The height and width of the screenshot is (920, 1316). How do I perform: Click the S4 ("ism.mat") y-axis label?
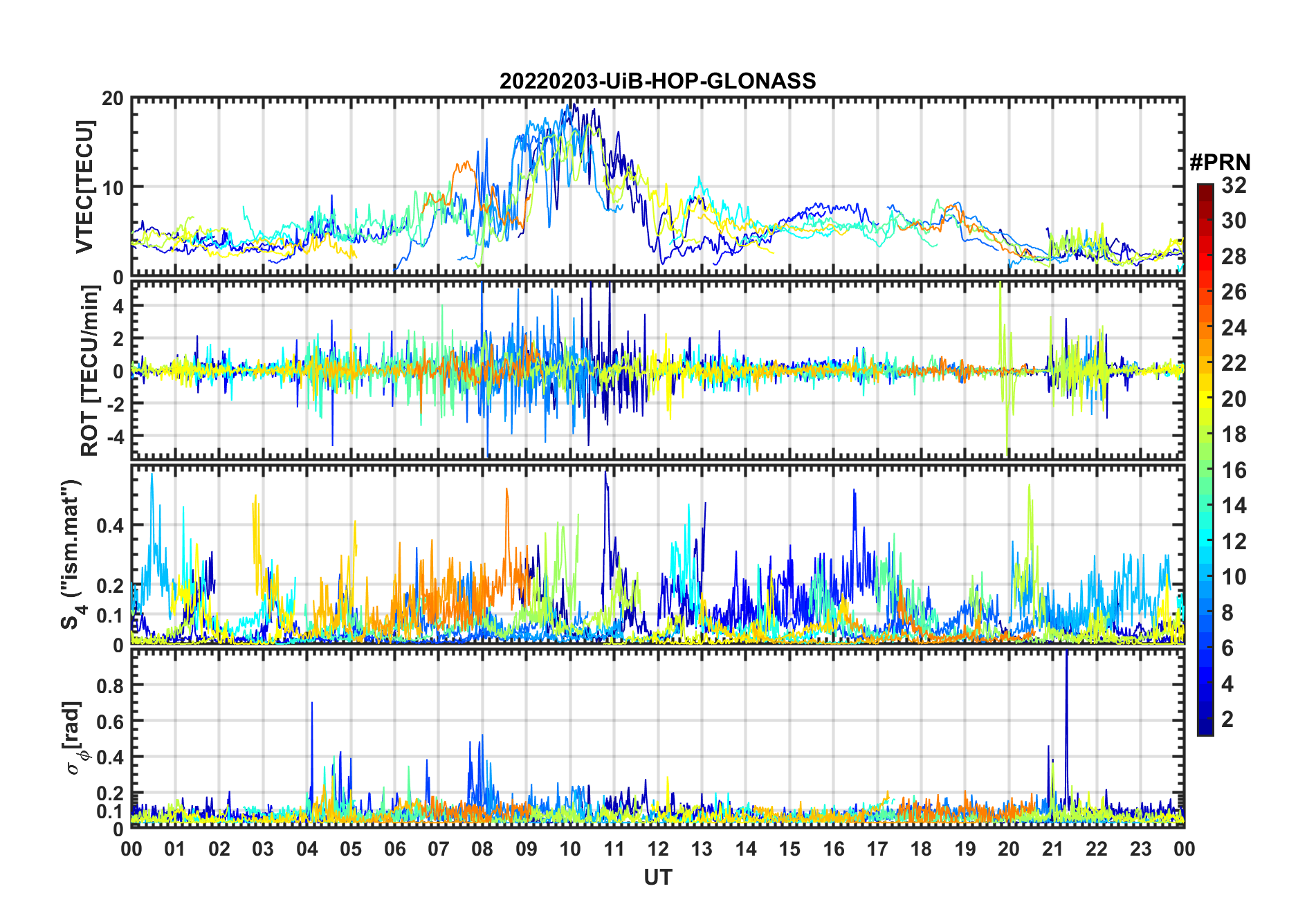[72, 554]
